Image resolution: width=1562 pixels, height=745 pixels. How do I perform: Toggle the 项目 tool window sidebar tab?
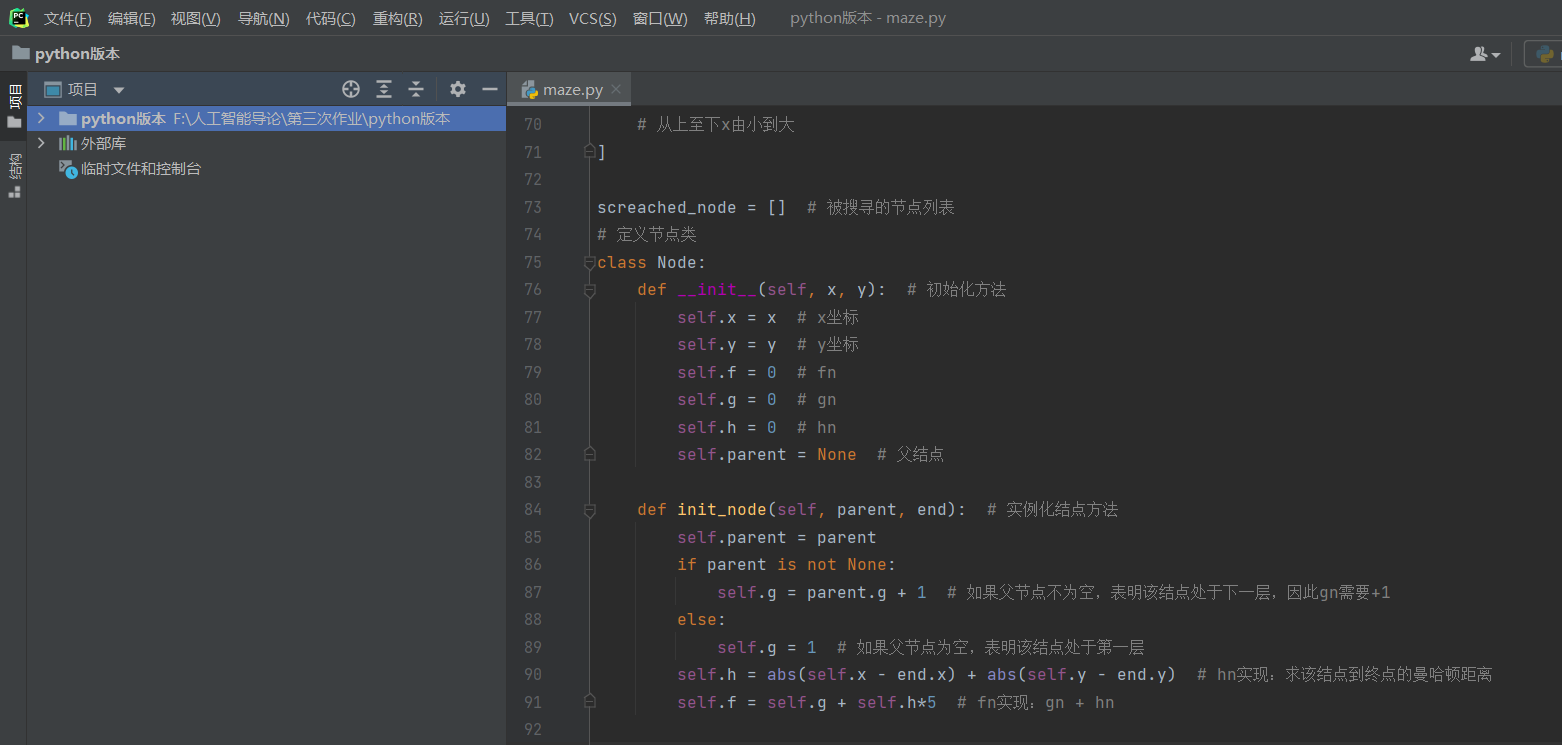point(14,107)
